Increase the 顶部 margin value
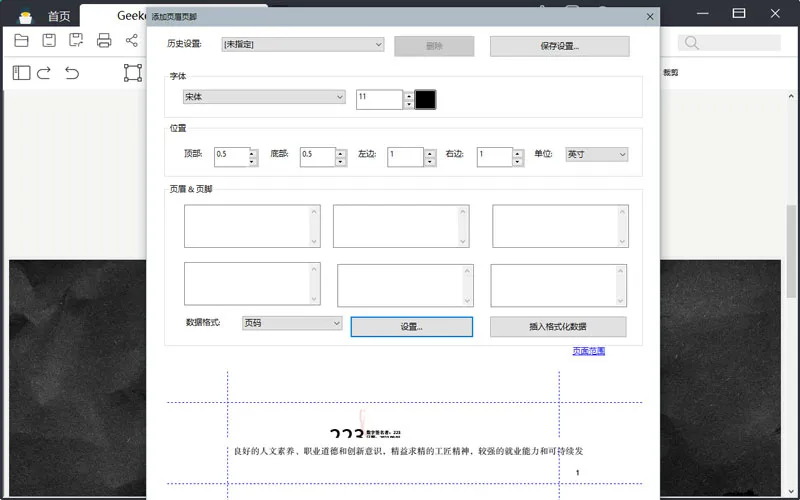 click(253, 154)
